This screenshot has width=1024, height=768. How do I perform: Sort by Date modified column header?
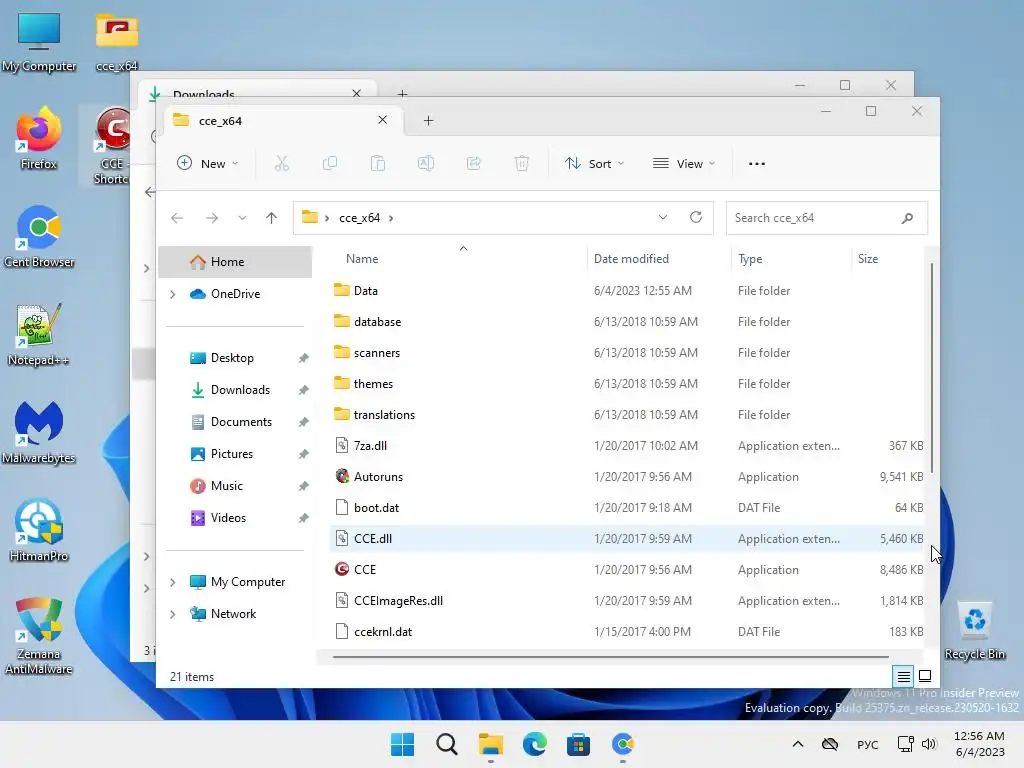[x=631, y=259]
